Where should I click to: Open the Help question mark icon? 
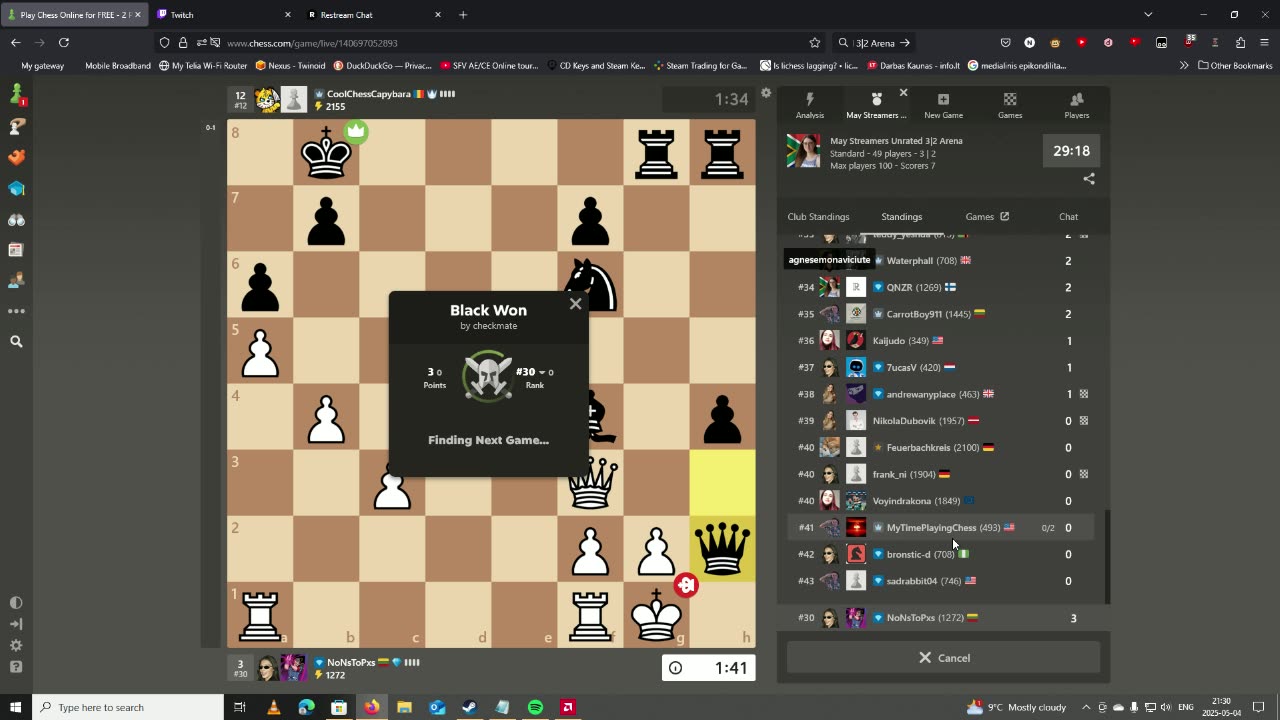click(x=16, y=667)
